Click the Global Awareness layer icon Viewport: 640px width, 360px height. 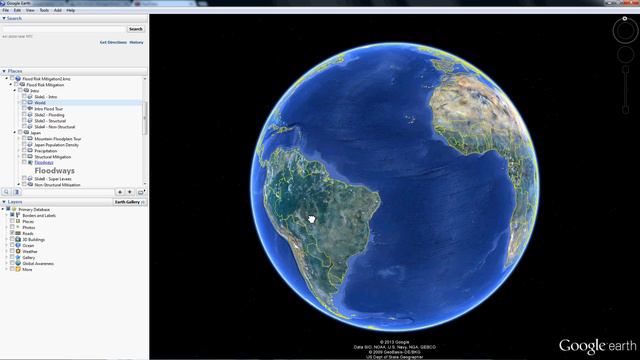pos(18,263)
